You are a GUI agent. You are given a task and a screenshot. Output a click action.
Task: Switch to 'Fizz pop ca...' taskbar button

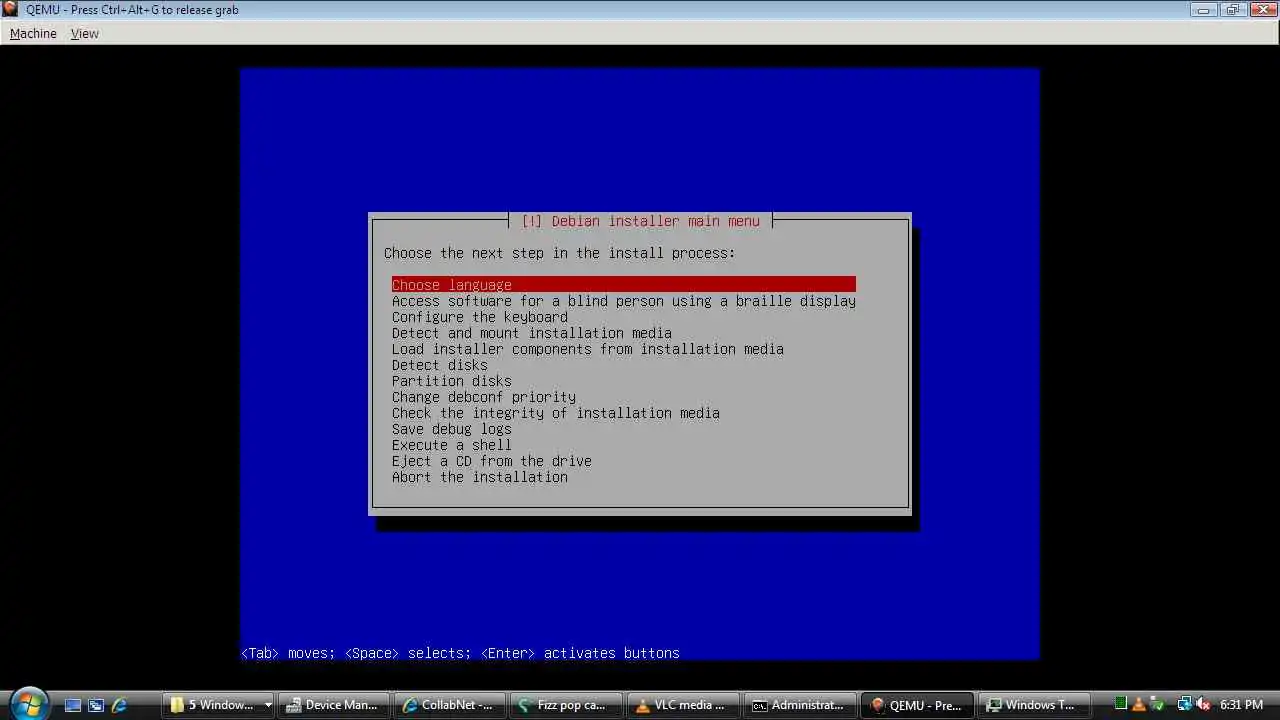click(566, 705)
